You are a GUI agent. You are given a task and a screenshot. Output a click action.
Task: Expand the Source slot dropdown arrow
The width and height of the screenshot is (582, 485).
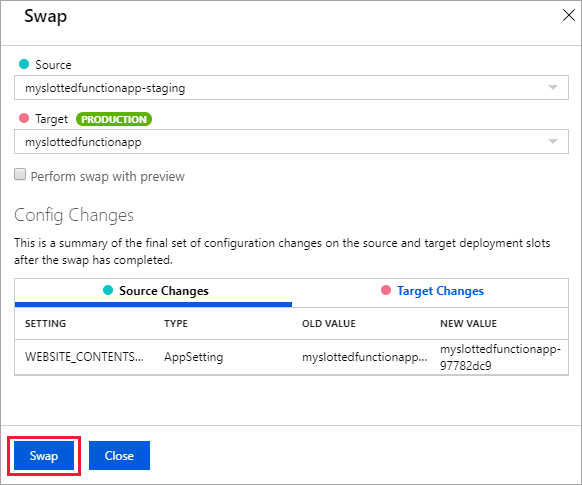tap(553, 88)
